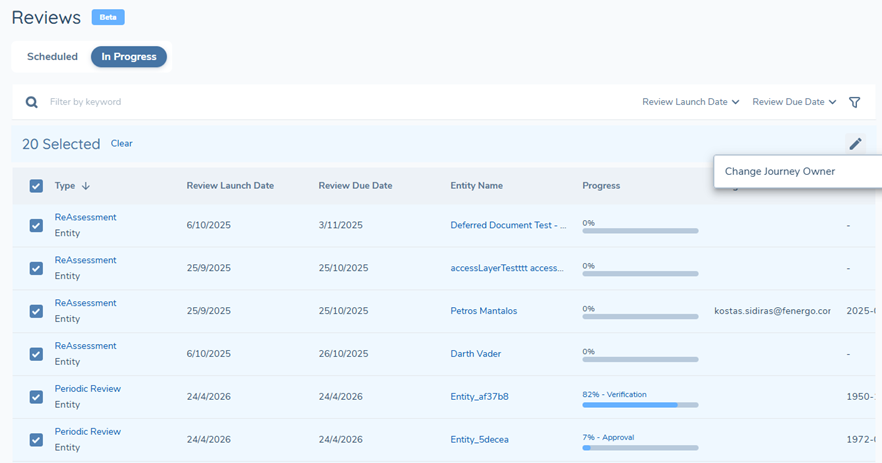Click the Entity Name column header
Screen dimensions: 882x463
pos(476,186)
